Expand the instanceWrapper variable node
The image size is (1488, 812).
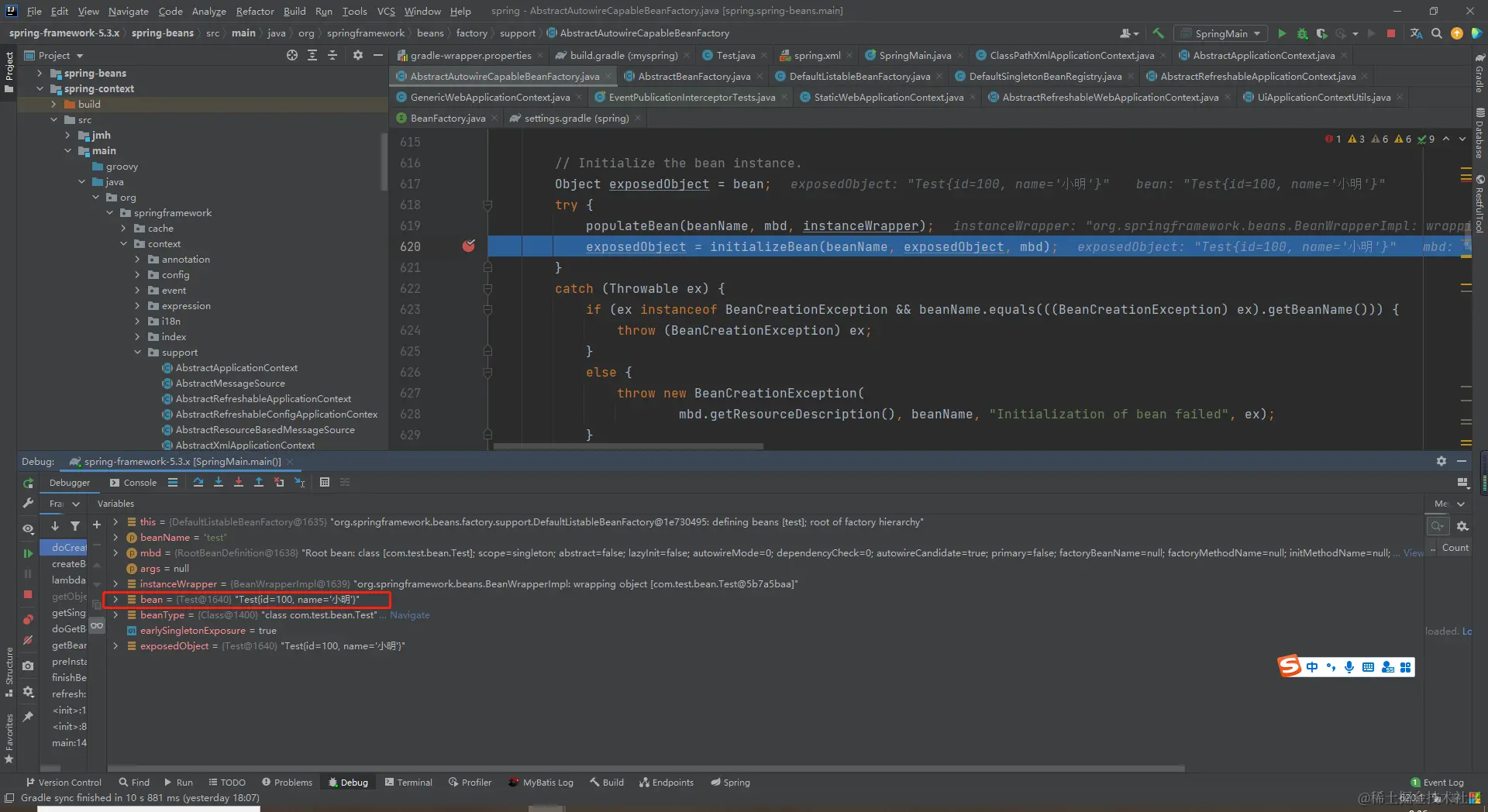coord(115,584)
